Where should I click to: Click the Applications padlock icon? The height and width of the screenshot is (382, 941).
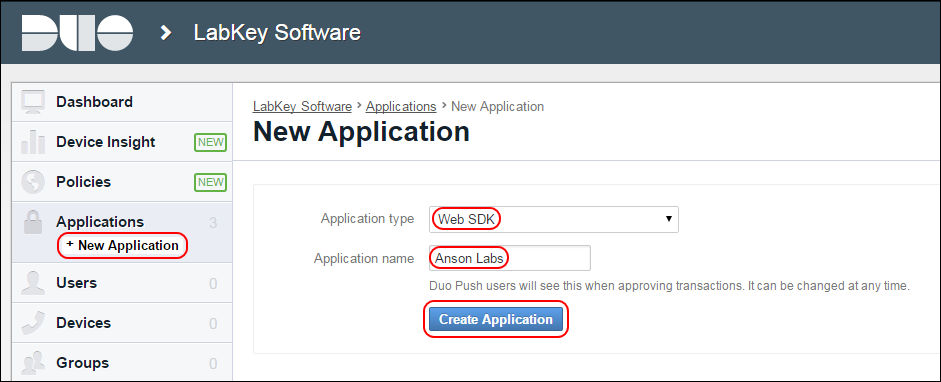coord(32,222)
